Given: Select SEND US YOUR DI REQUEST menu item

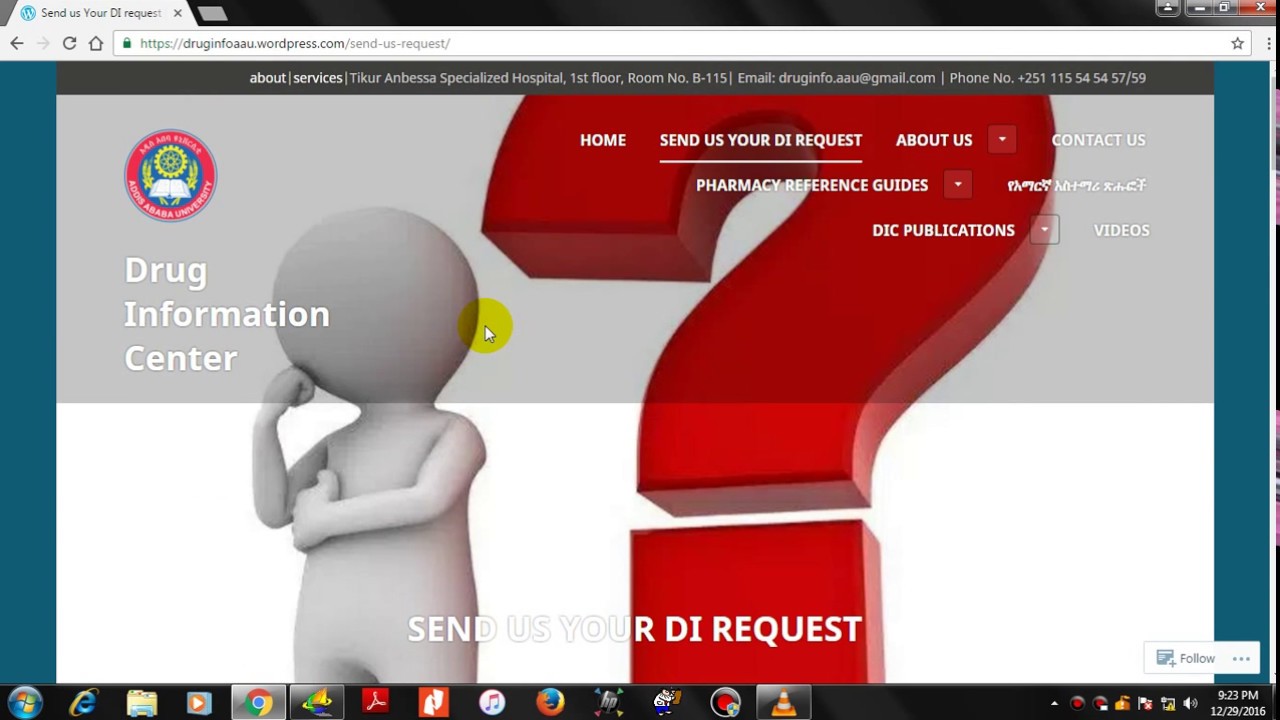Looking at the screenshot, I should pos(761,140).
